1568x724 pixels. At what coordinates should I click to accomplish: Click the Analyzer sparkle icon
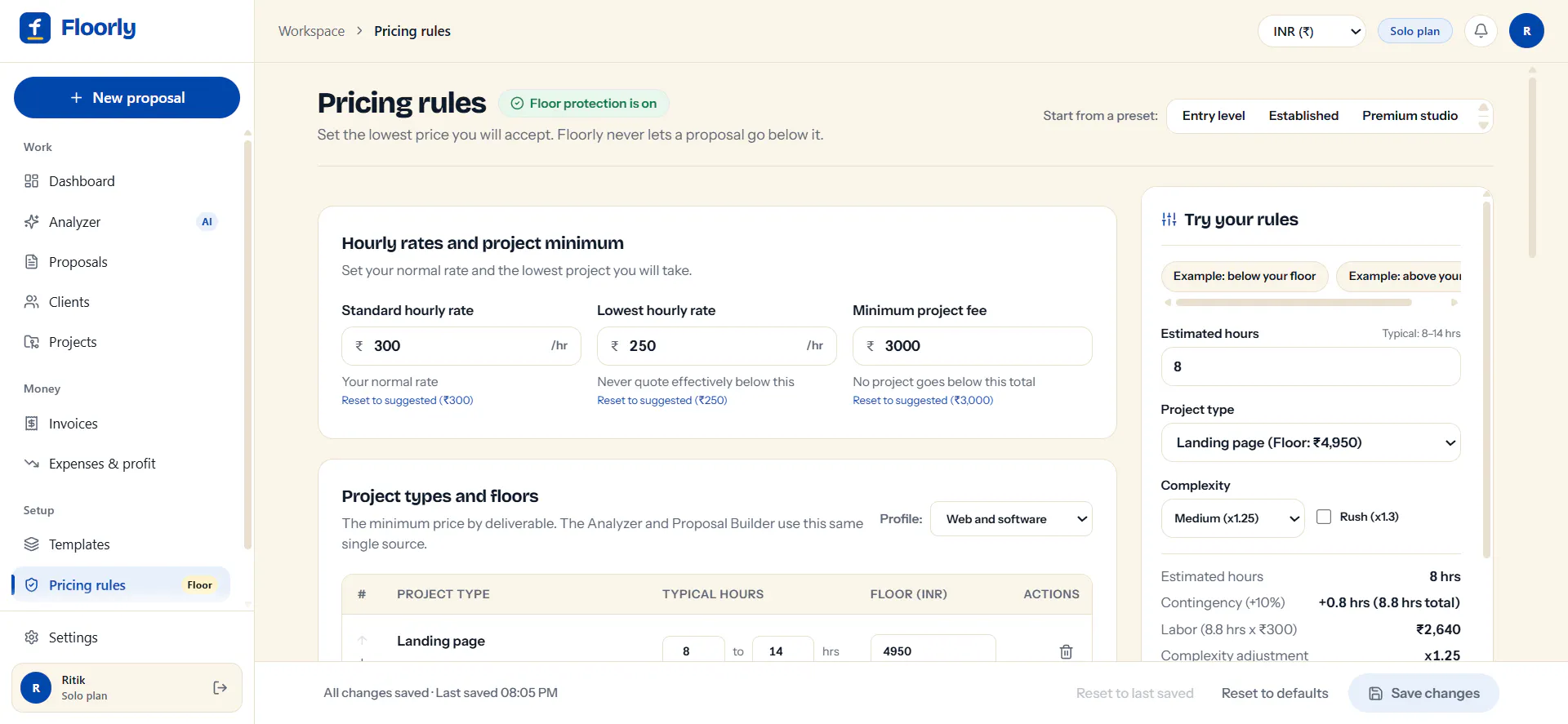(x=32, y=222)
